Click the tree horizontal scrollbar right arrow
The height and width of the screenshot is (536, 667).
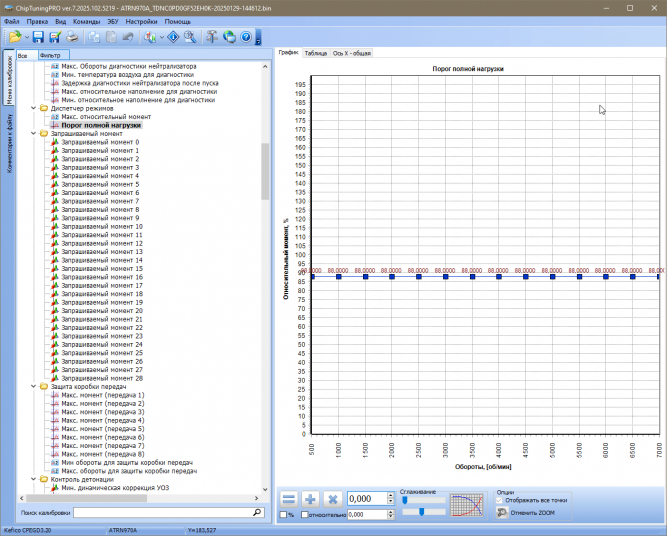tap(257, 498)
